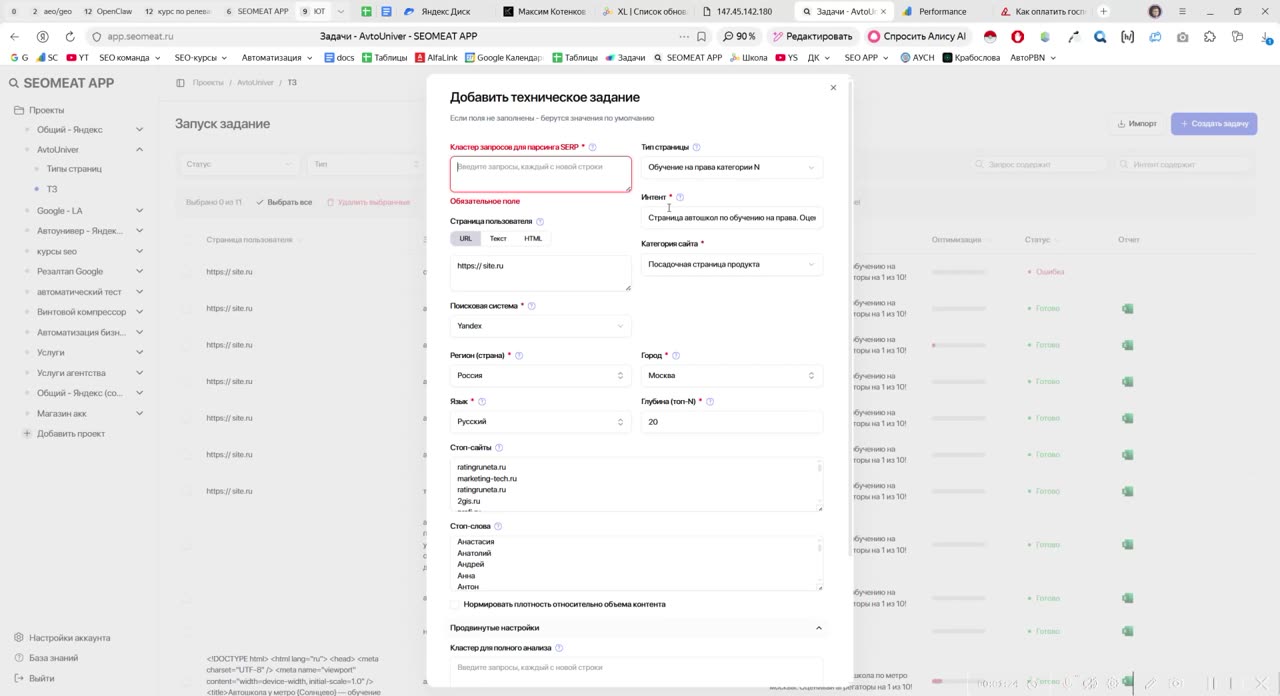Open Типы страниц in the sidebar
The height and width of the screenshot is (696, 1280).
pos(74,169)
